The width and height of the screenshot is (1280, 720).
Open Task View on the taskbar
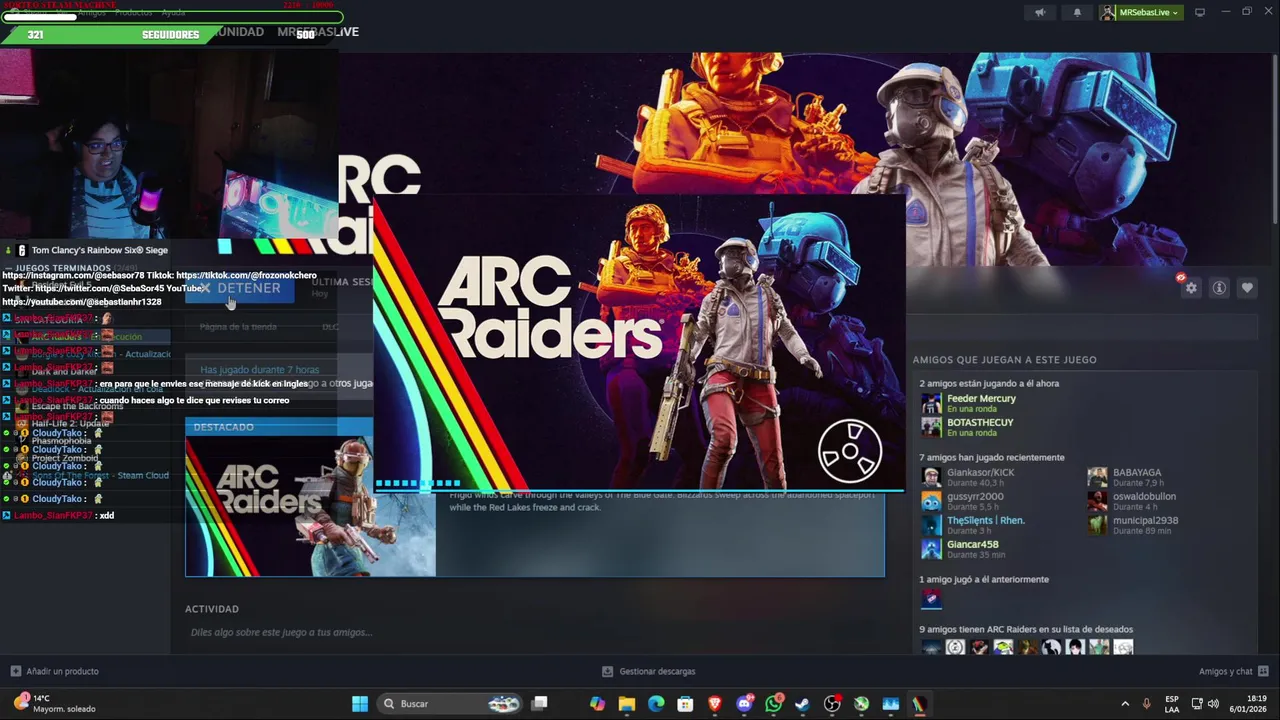coord(540,704)
